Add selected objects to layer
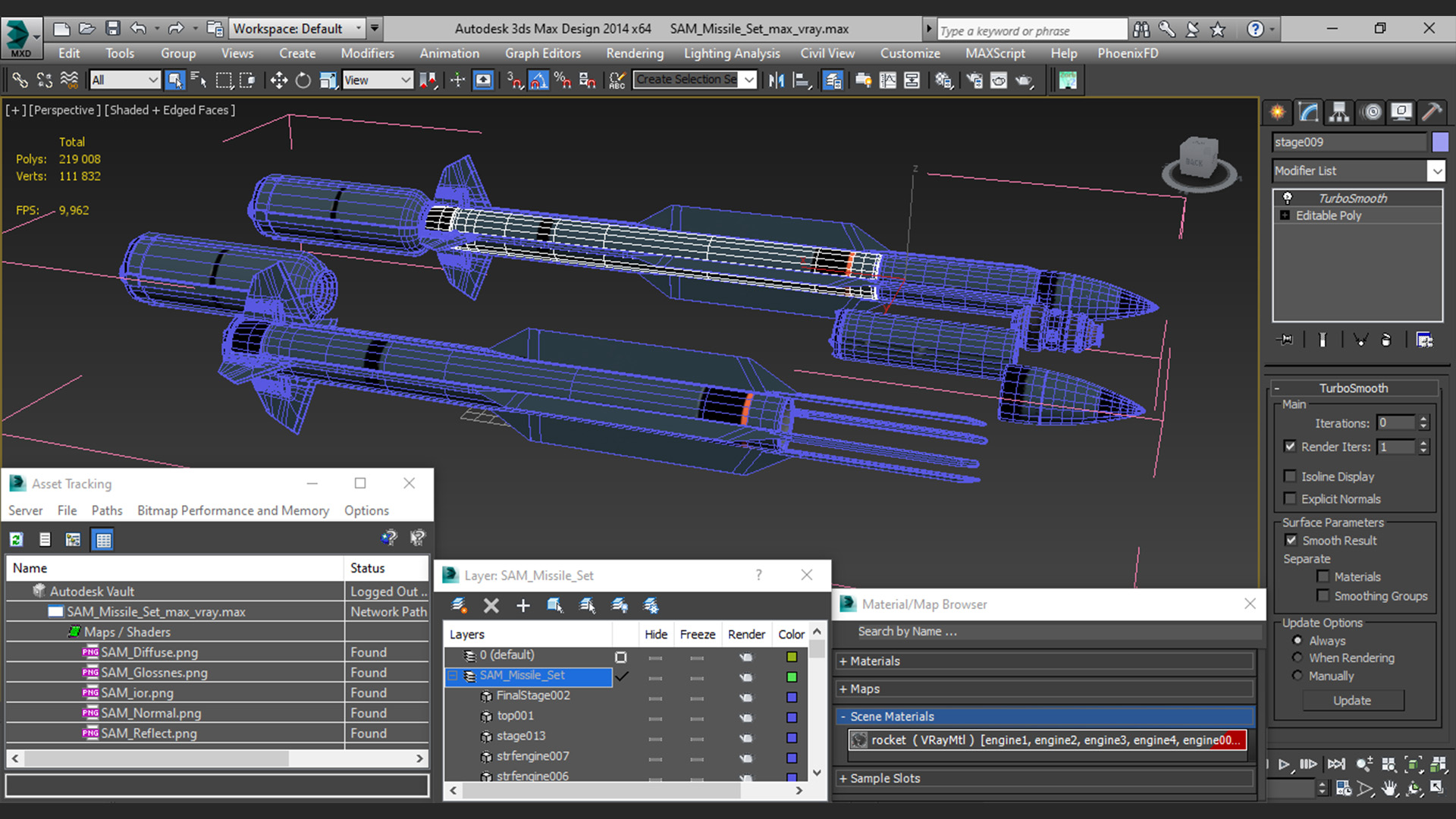The width and height of the screenshot is (1456, 819). pyautogui.click(x=523, y=605)
